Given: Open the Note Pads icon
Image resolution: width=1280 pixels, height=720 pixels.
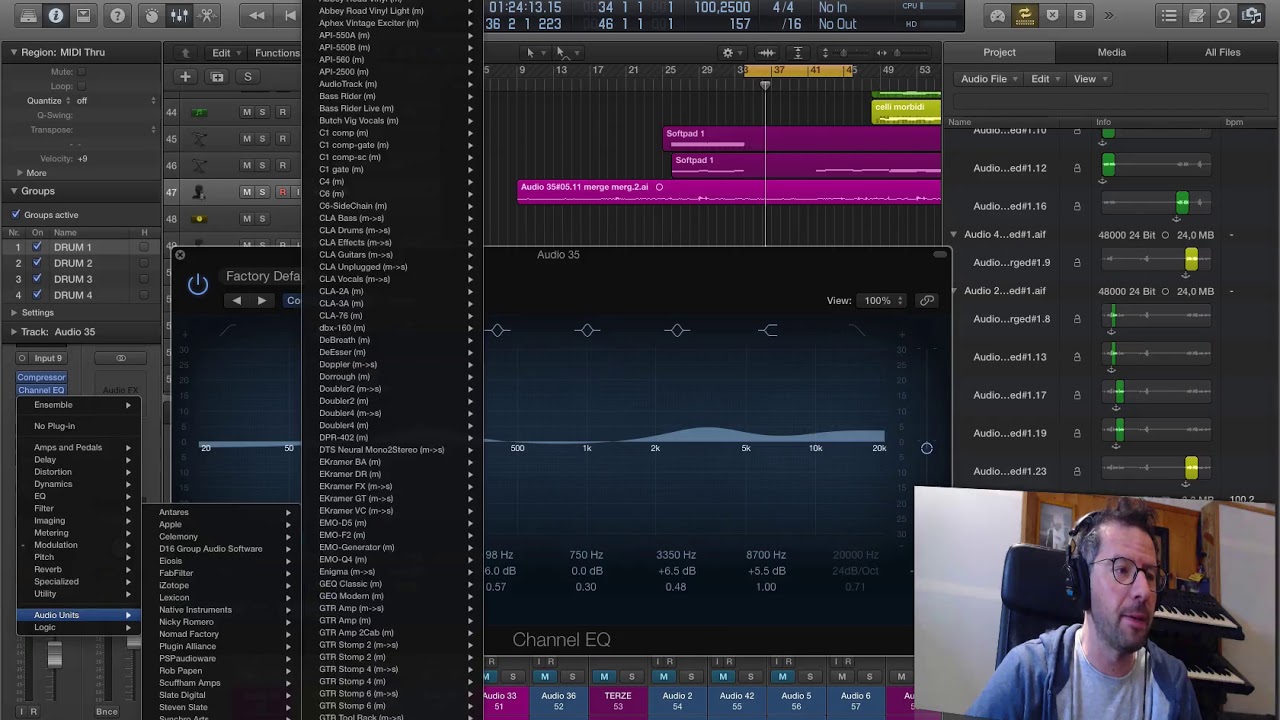Looking at the screenshot, I should 1197,15.
